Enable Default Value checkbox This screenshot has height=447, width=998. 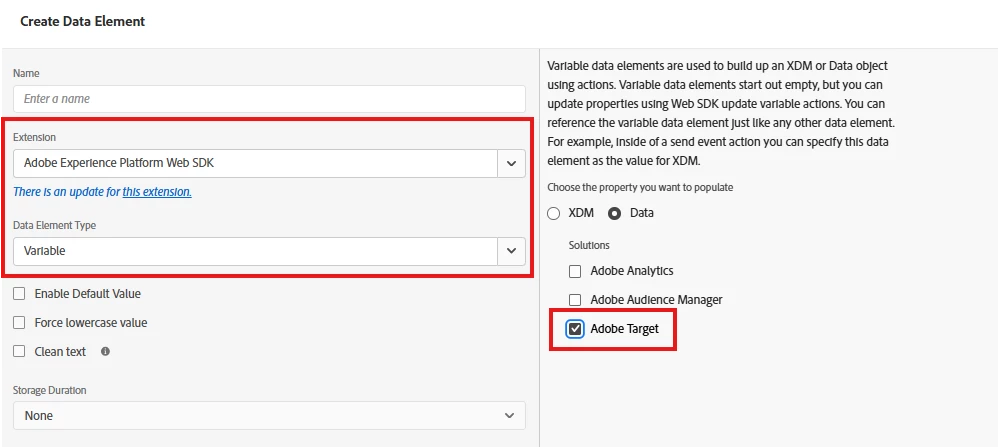[19, 294]
